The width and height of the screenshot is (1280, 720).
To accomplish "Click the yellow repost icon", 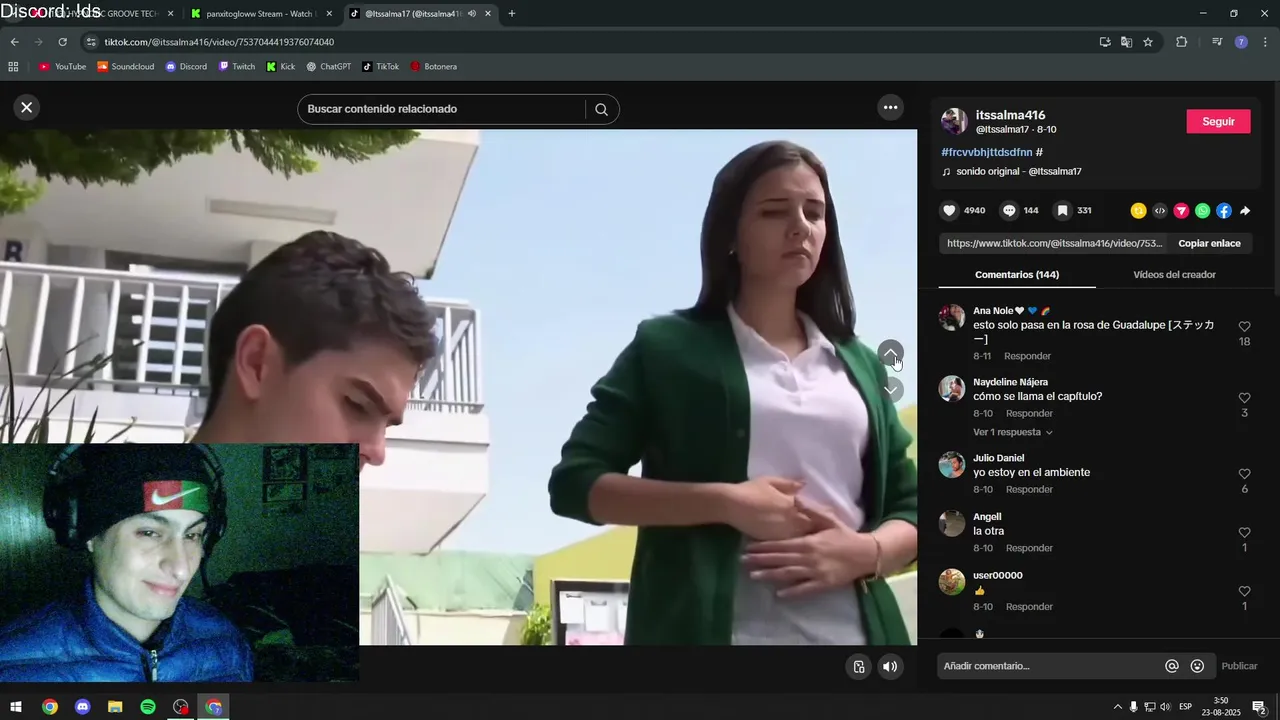I will [1138, 211].
